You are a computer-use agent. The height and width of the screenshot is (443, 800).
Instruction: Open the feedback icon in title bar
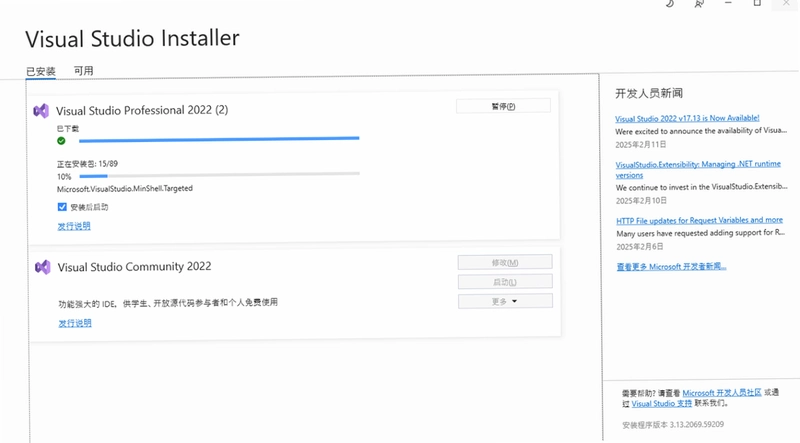click(x=699, y=4)
